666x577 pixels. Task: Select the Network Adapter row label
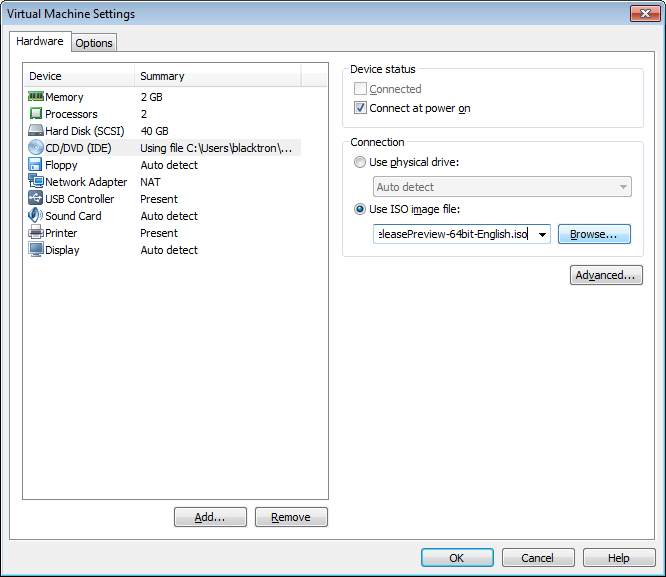pos(86,182)
